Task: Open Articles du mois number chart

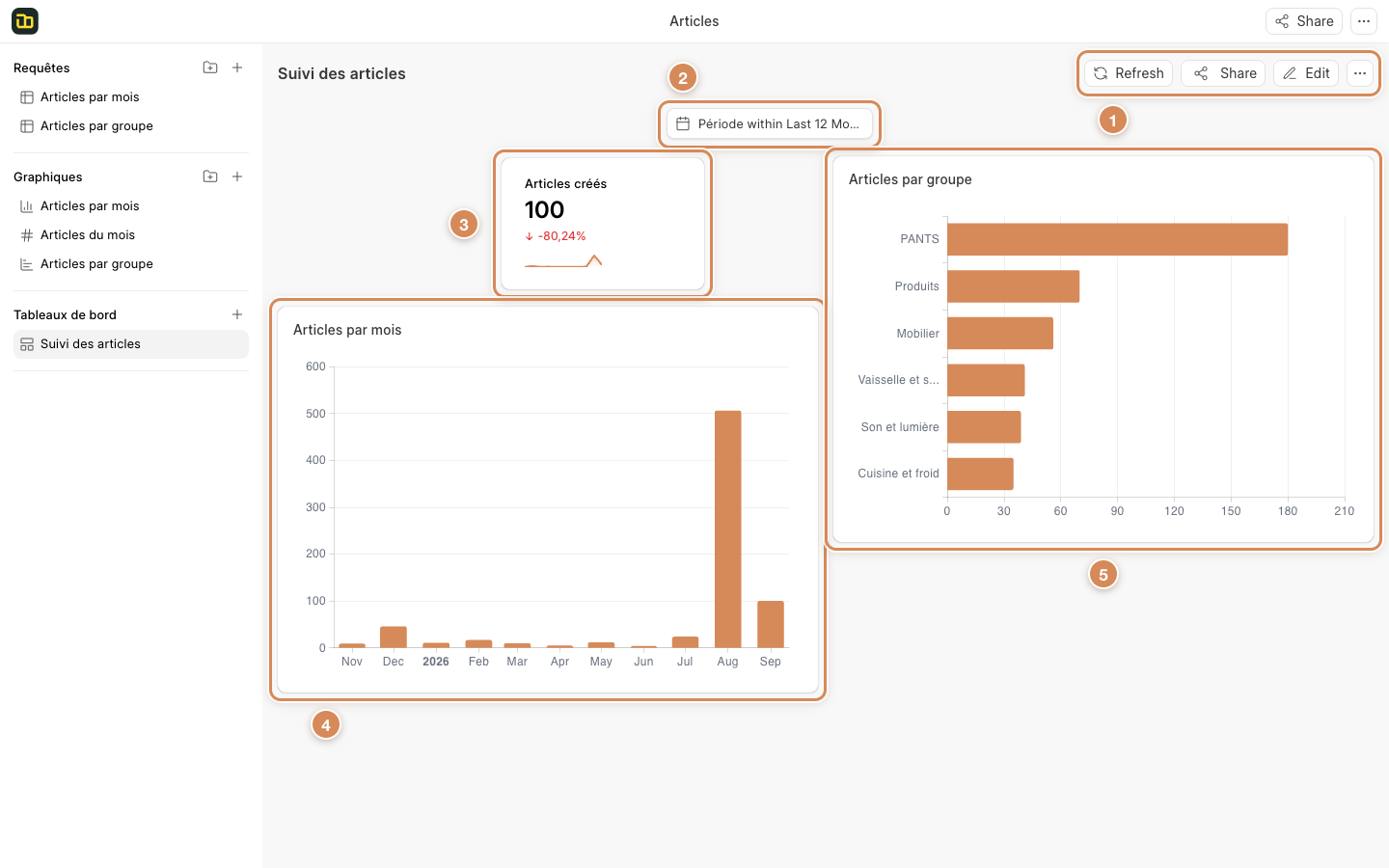Action: [x=131, y=235]
